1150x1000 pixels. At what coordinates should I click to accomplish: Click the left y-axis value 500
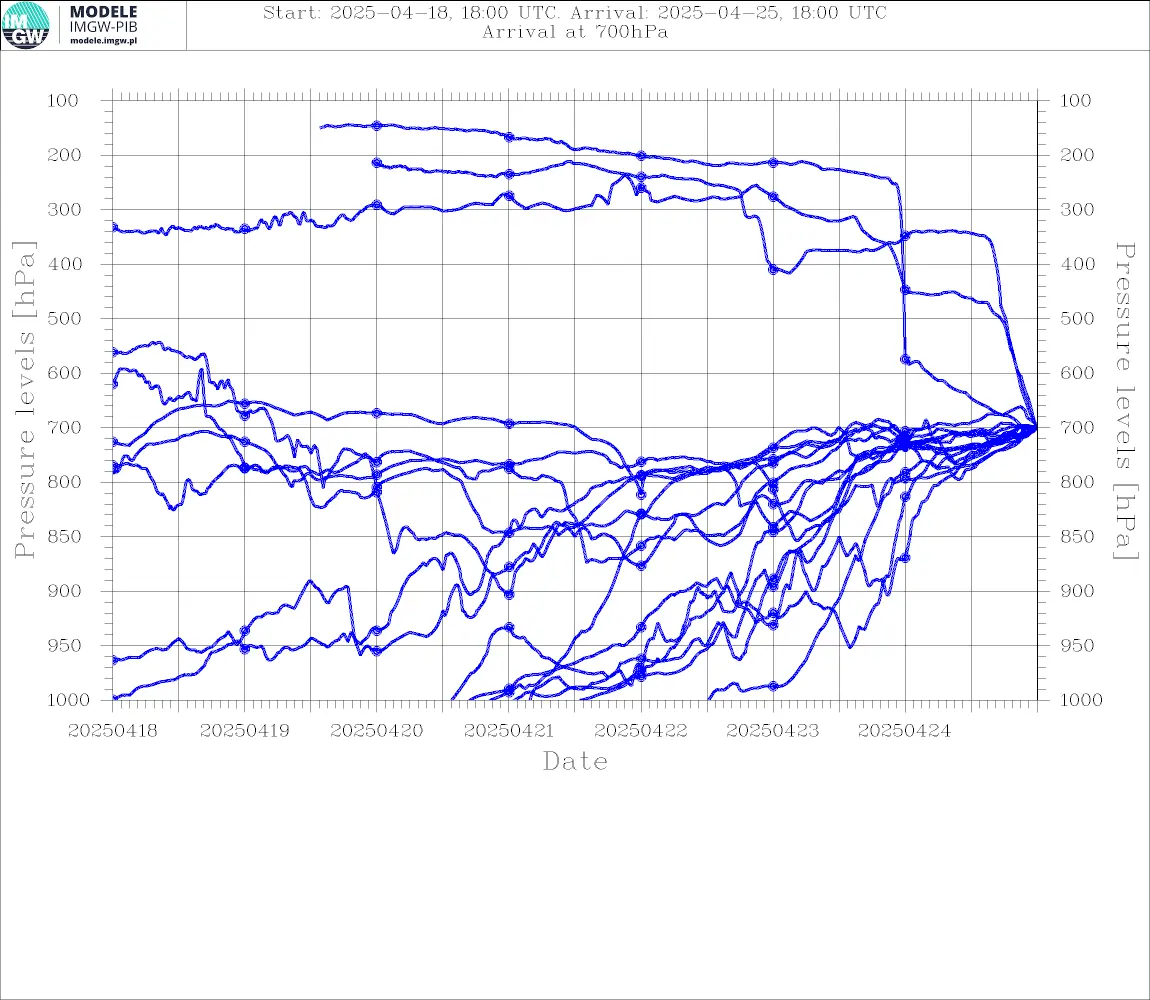coord(63,318)
